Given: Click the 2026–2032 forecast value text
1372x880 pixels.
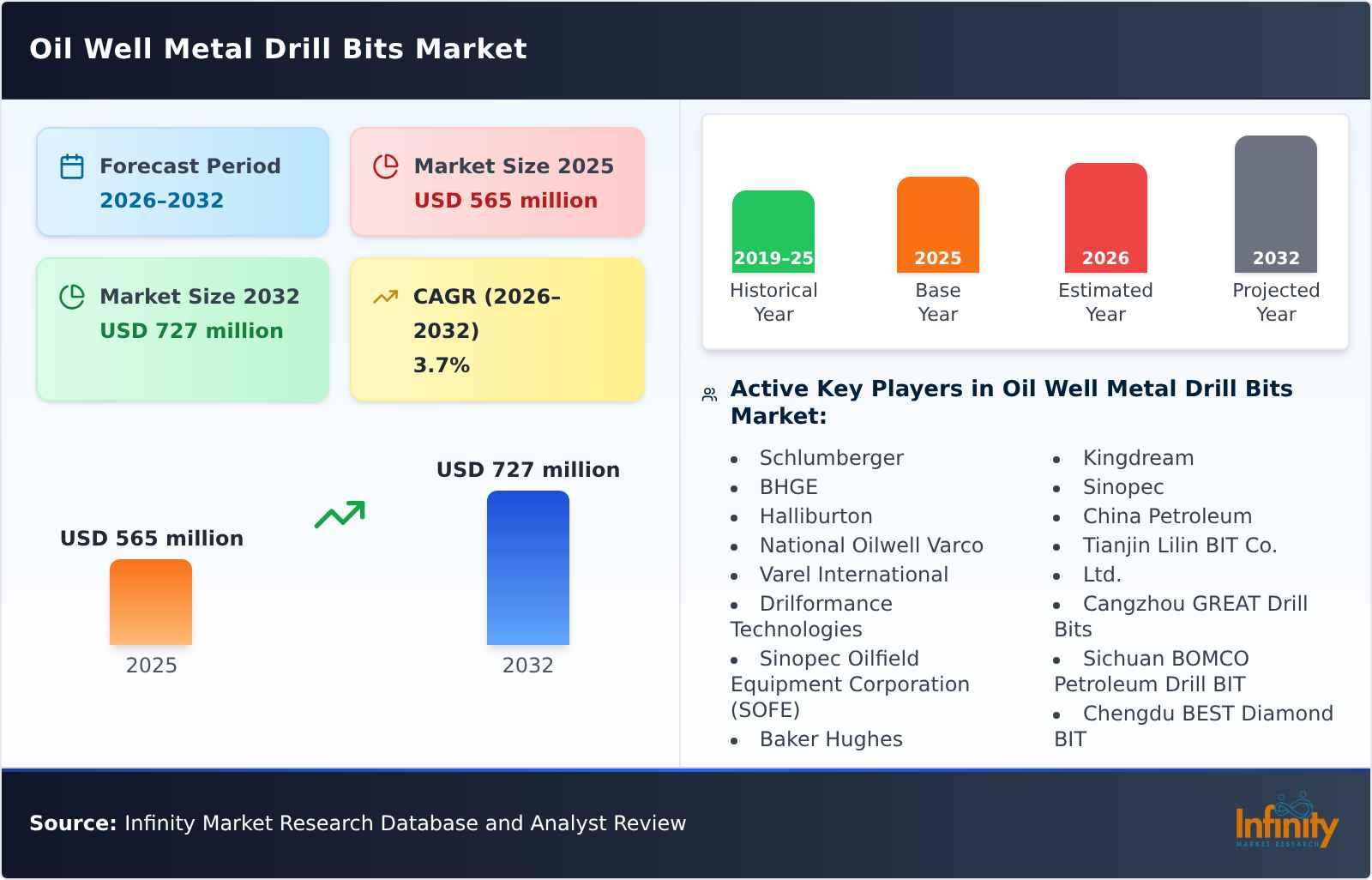Looking at the screenshot, I should pyautogui.click(x=161, y=201).
